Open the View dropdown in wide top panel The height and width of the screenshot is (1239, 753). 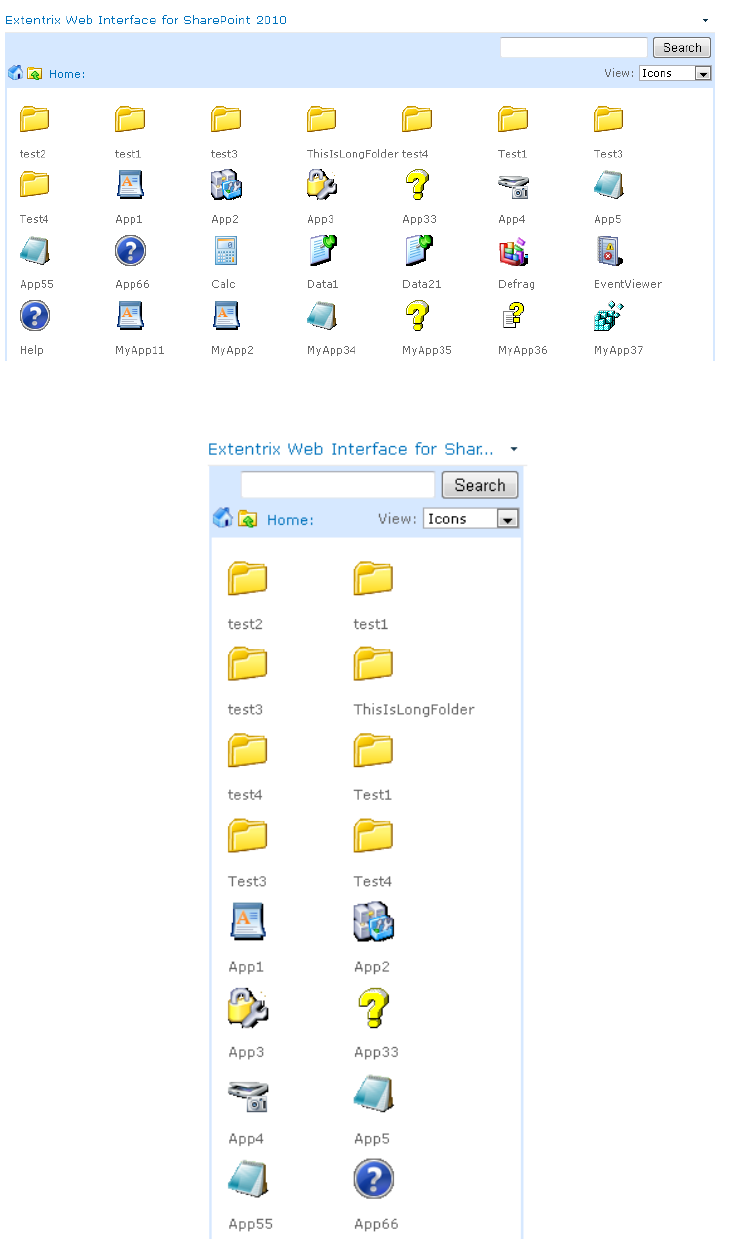tap(675, 73)
